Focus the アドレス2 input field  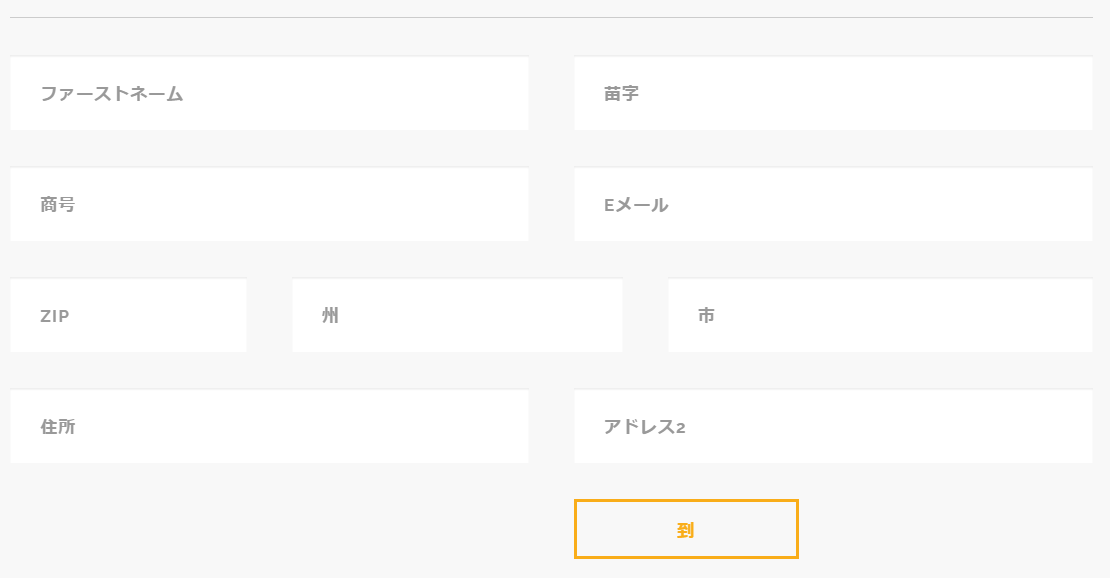[833, 426]
